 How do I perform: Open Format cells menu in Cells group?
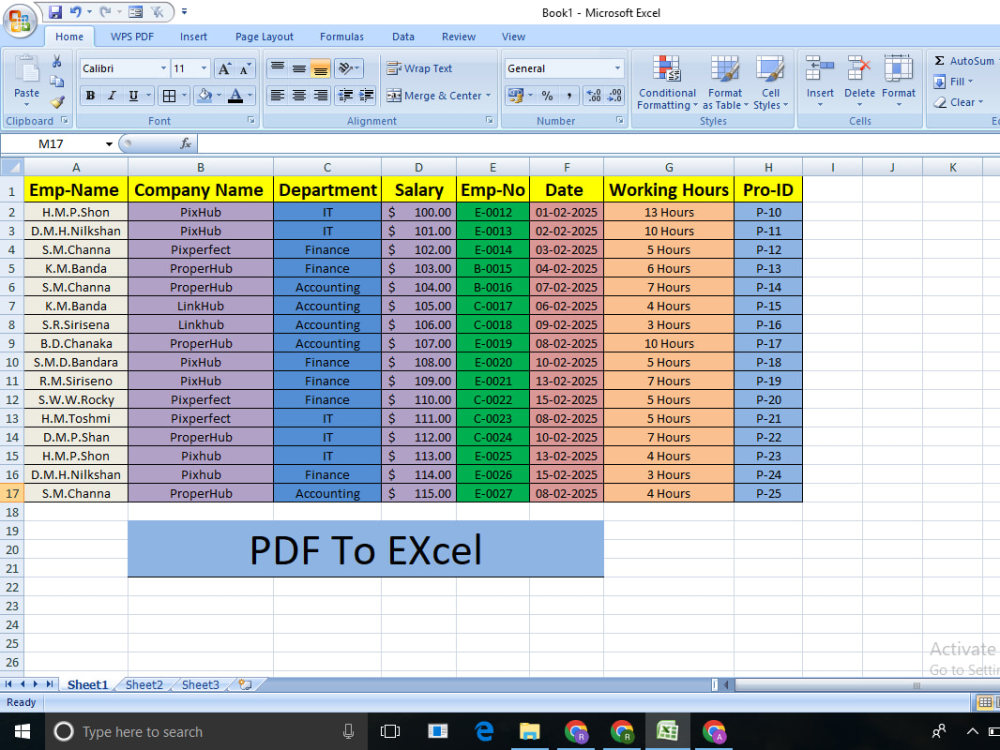(898, 81)
